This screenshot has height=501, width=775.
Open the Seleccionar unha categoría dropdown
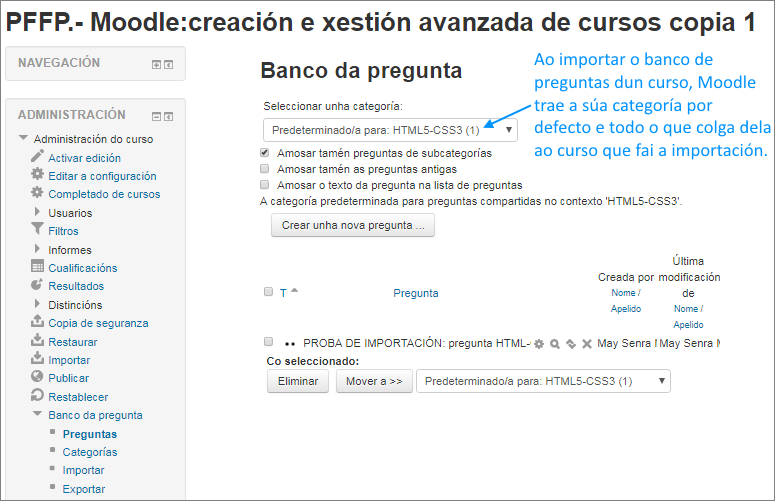[x=390, y=130]
